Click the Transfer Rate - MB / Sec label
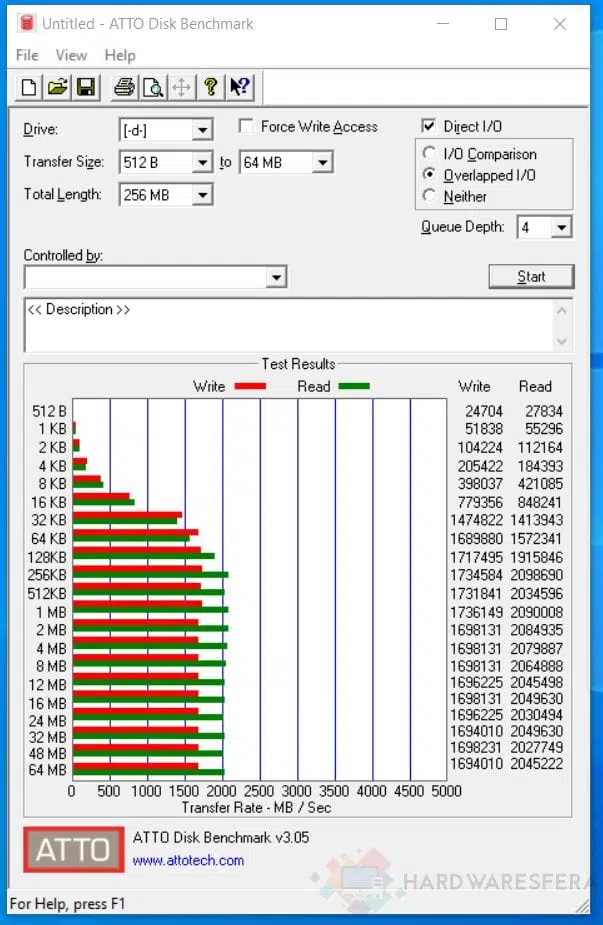 pyautogui.click(x=257, y=808)
